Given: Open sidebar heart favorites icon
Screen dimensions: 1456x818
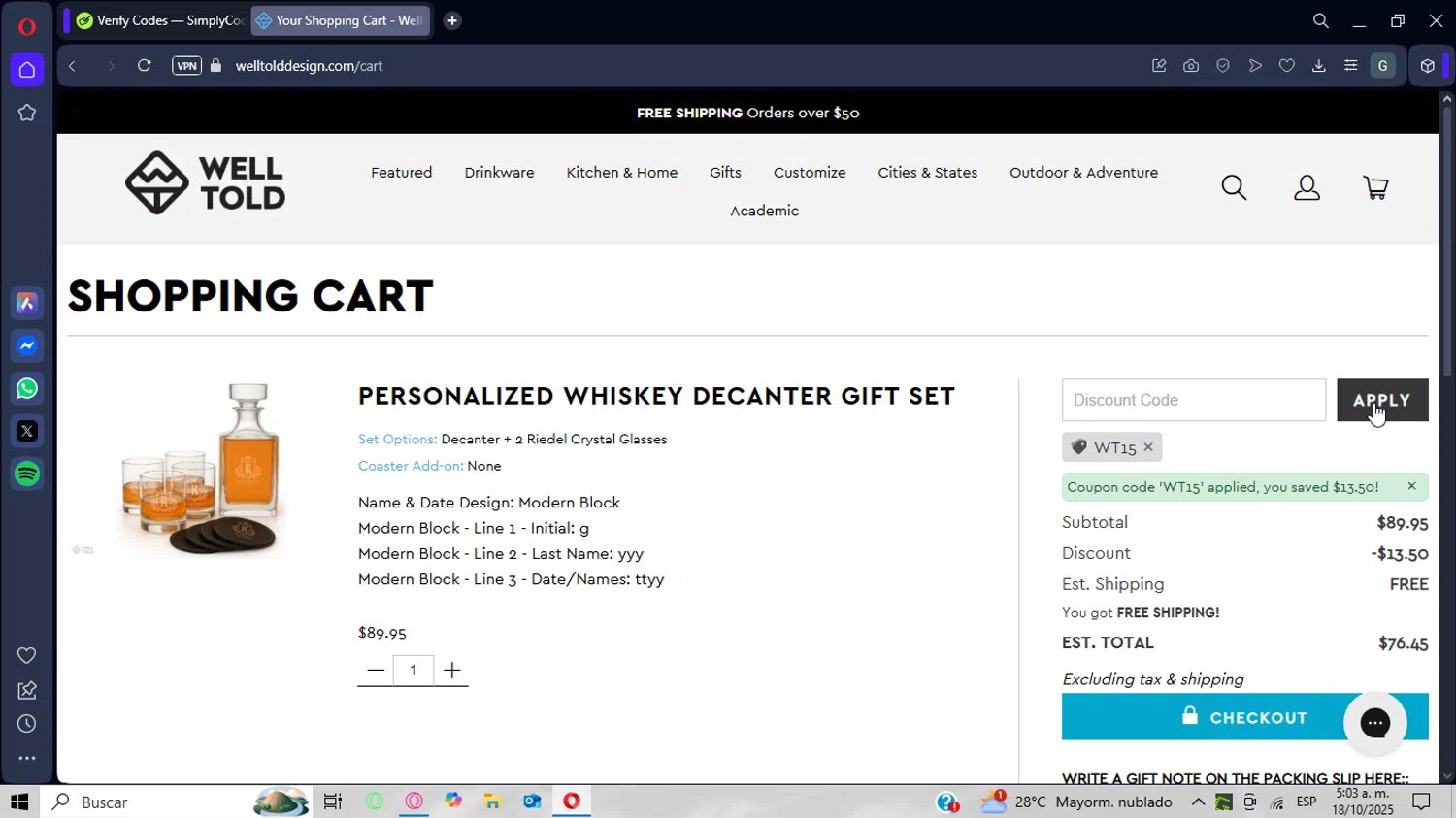Looking at the screenshot, I should point(27,656).
